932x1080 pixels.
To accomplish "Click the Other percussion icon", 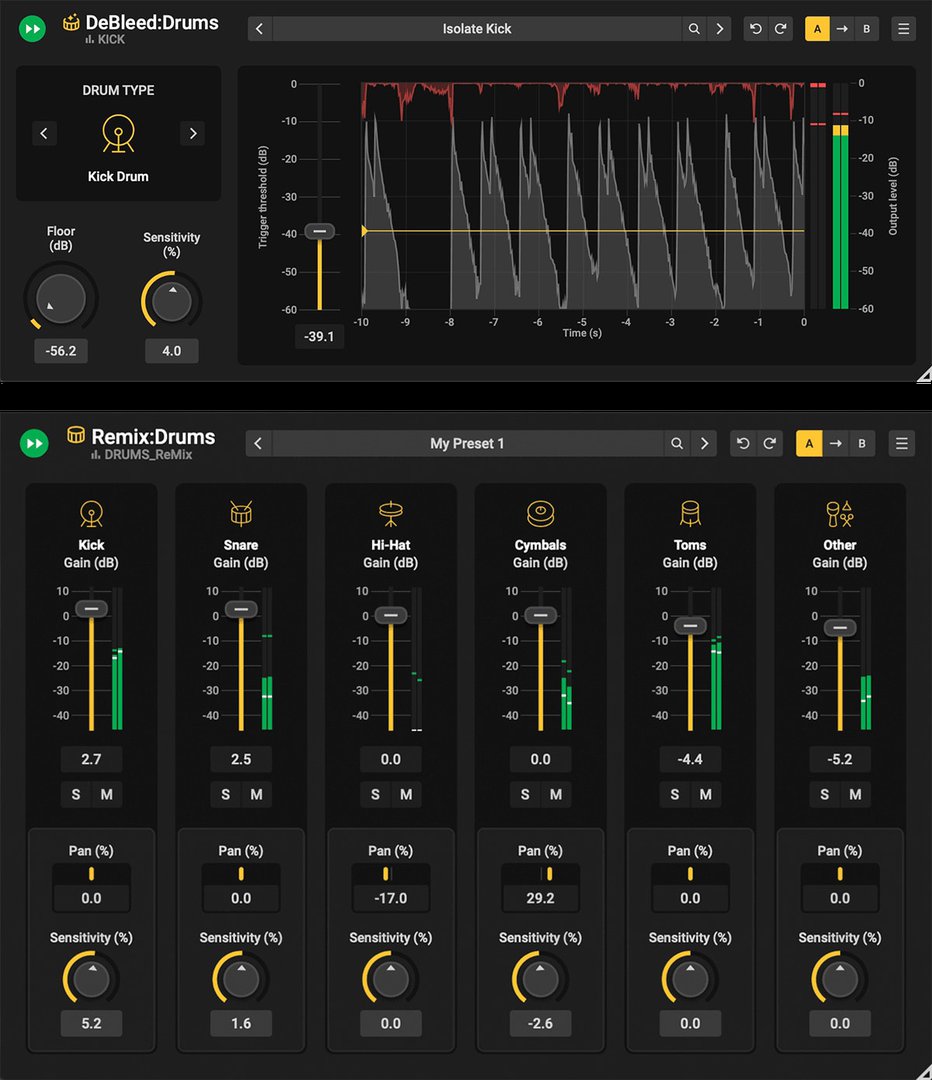I will (x=839, y=512).
